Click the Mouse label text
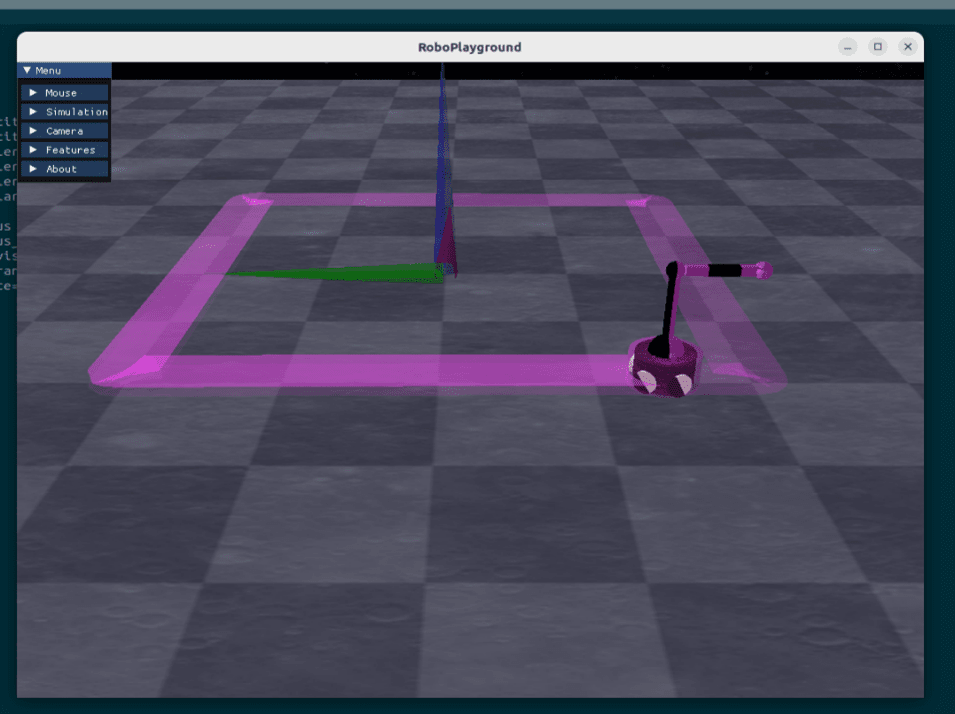The image size is (955, 714). pos(61,93)
